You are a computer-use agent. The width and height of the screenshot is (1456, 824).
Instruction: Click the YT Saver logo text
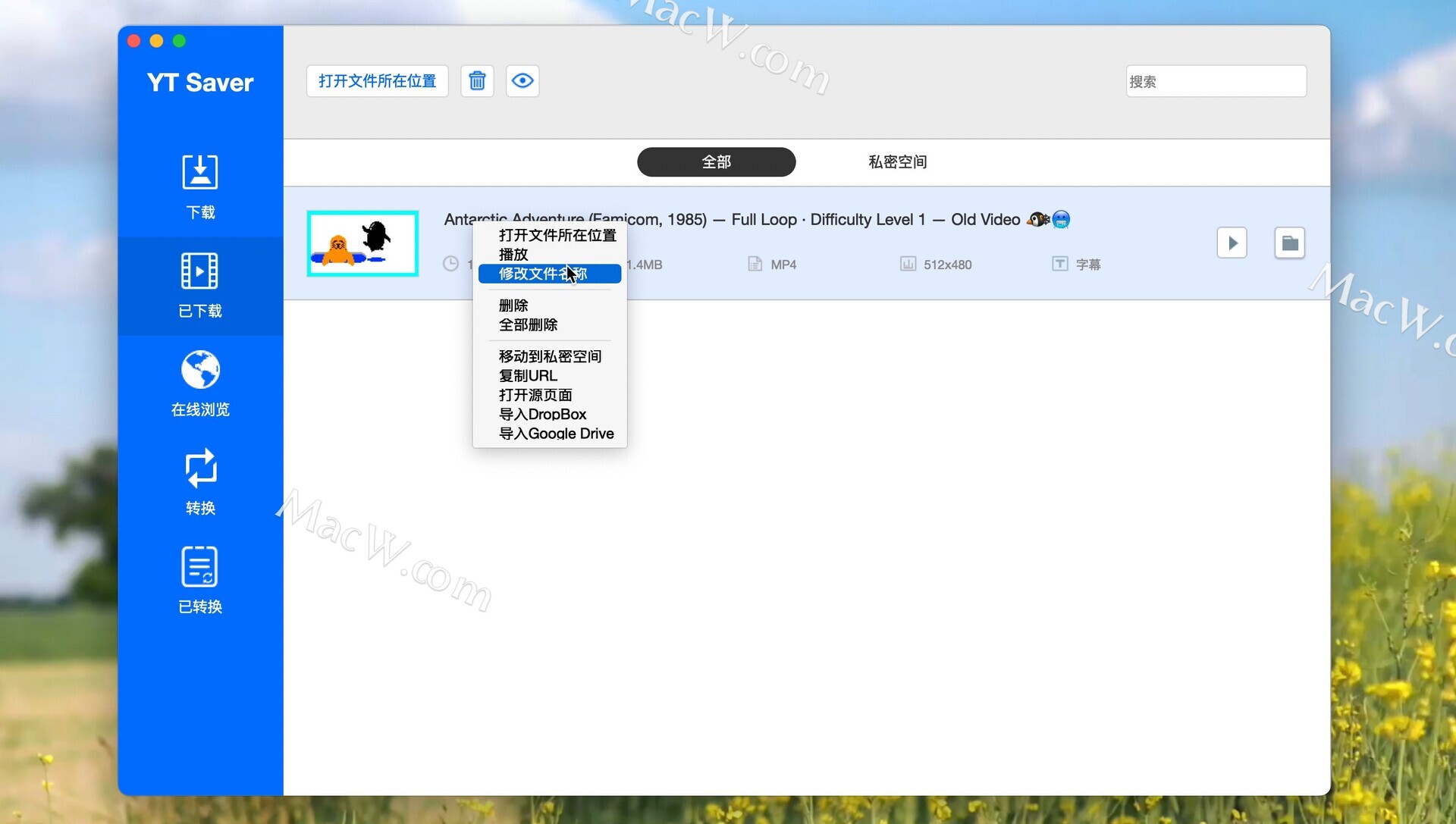[200, 83]
